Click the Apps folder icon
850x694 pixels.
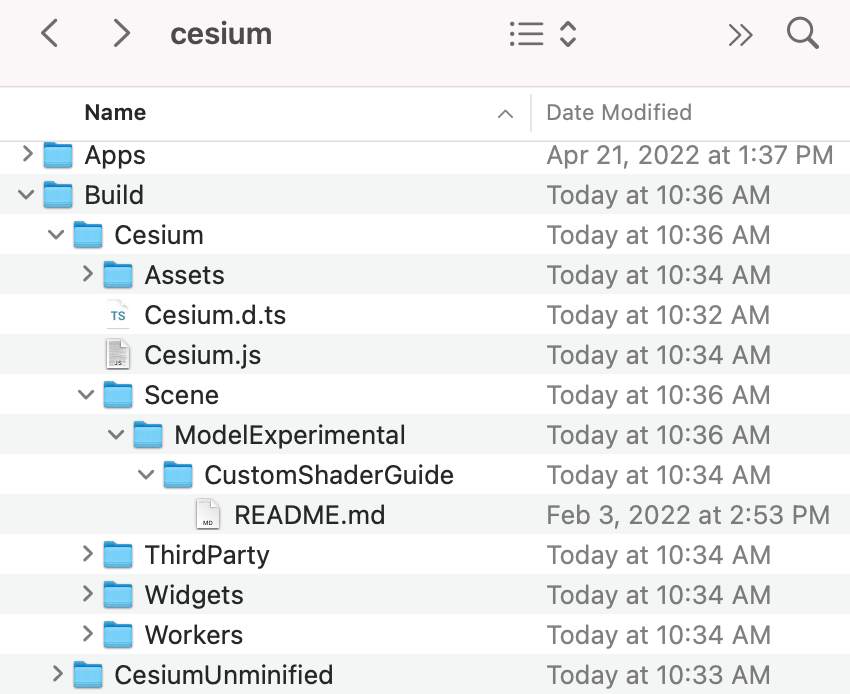click(x=58, y=155)
